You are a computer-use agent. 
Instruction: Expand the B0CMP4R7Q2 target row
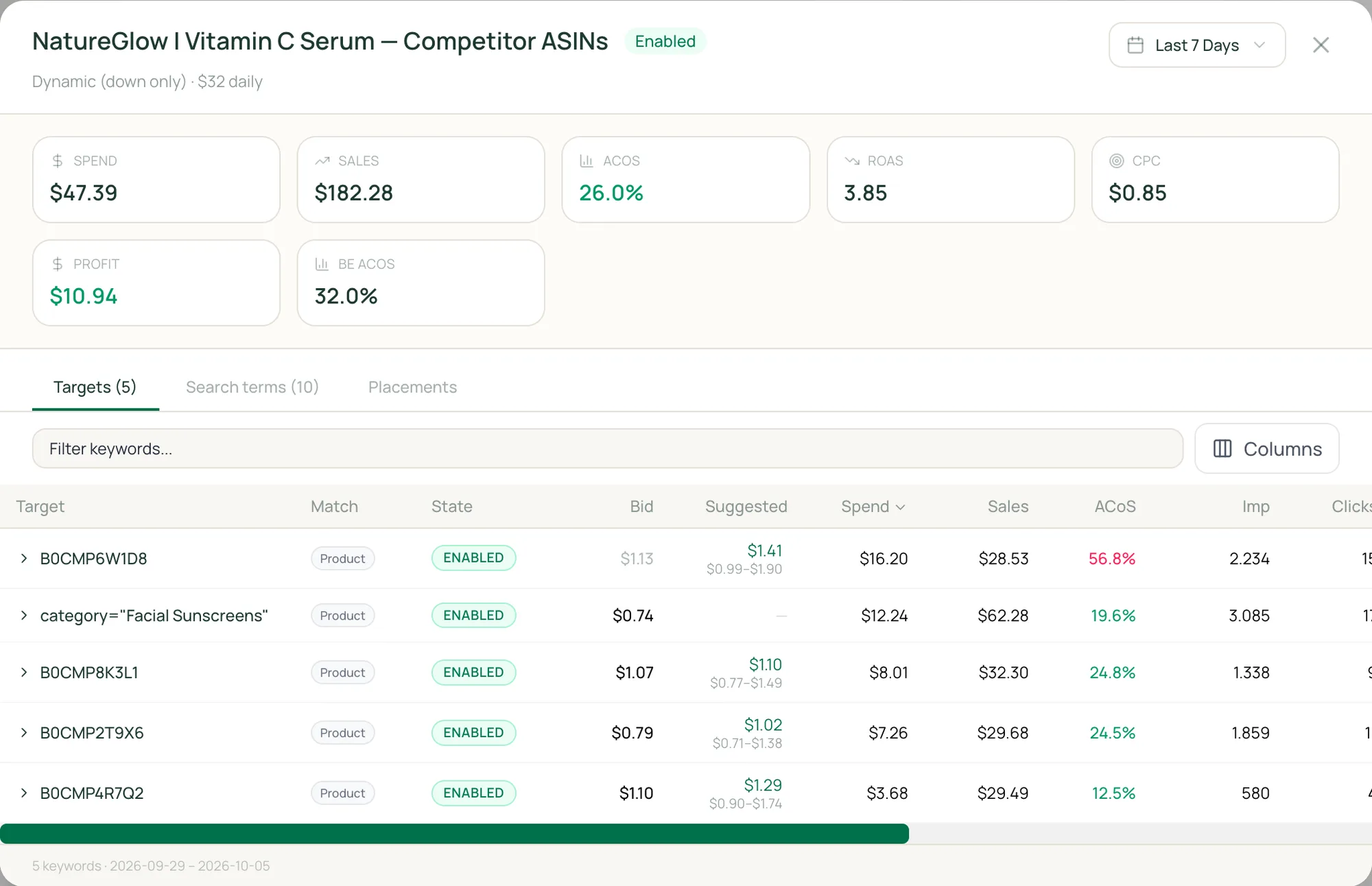pyautogui.click(x=24, y=793)
